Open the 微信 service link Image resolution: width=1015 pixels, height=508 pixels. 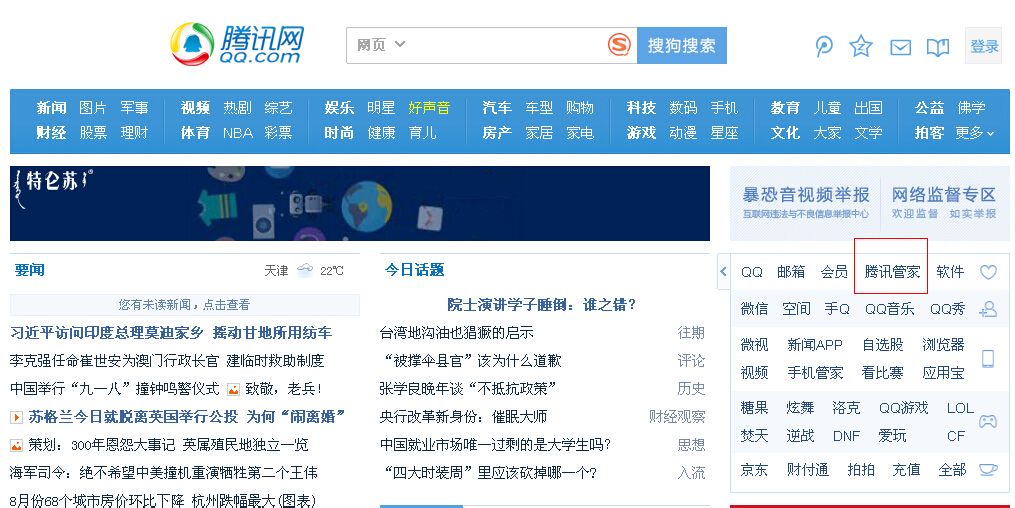click(754, 309)
